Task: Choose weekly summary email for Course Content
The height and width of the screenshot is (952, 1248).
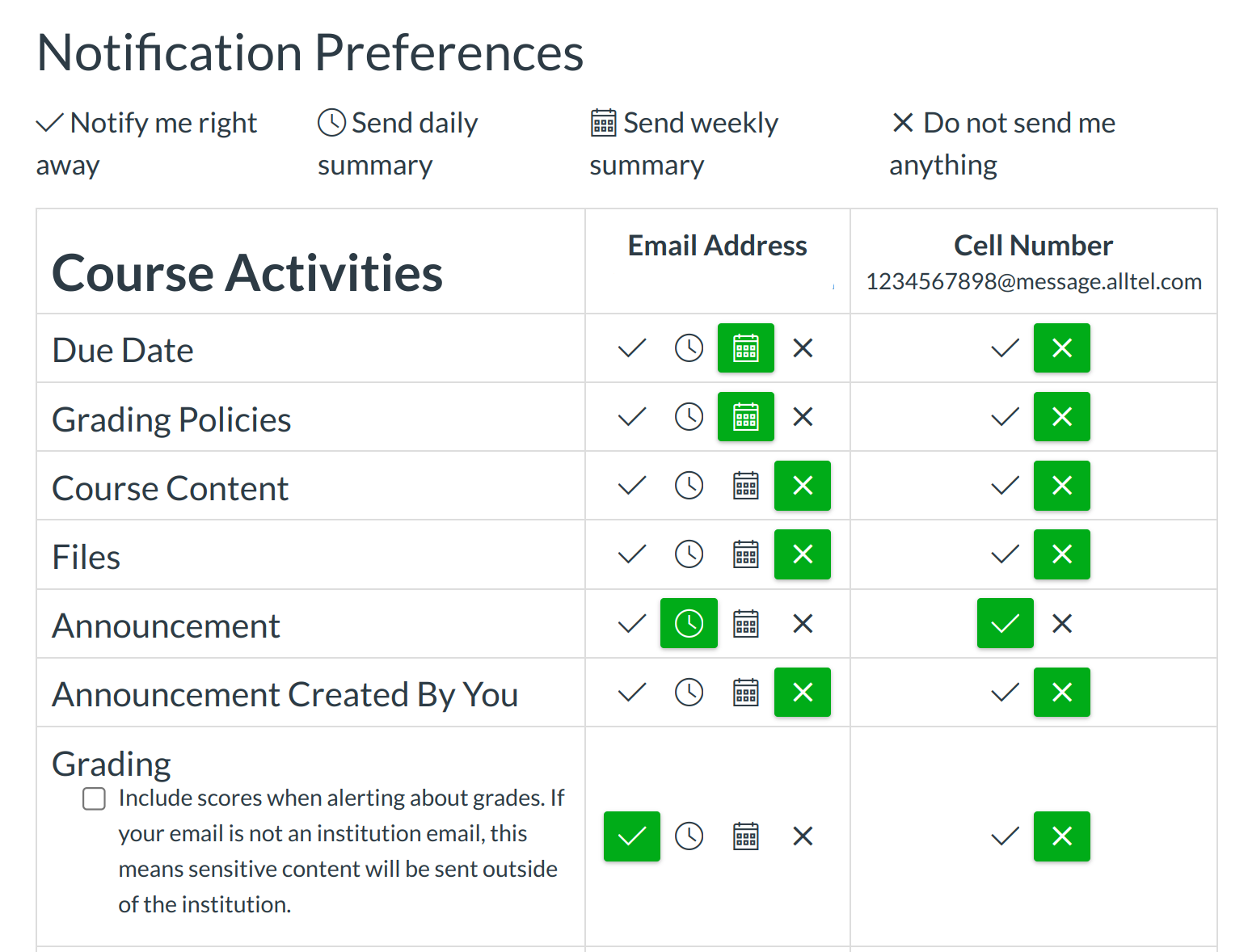Action: (x=745, y=486)
